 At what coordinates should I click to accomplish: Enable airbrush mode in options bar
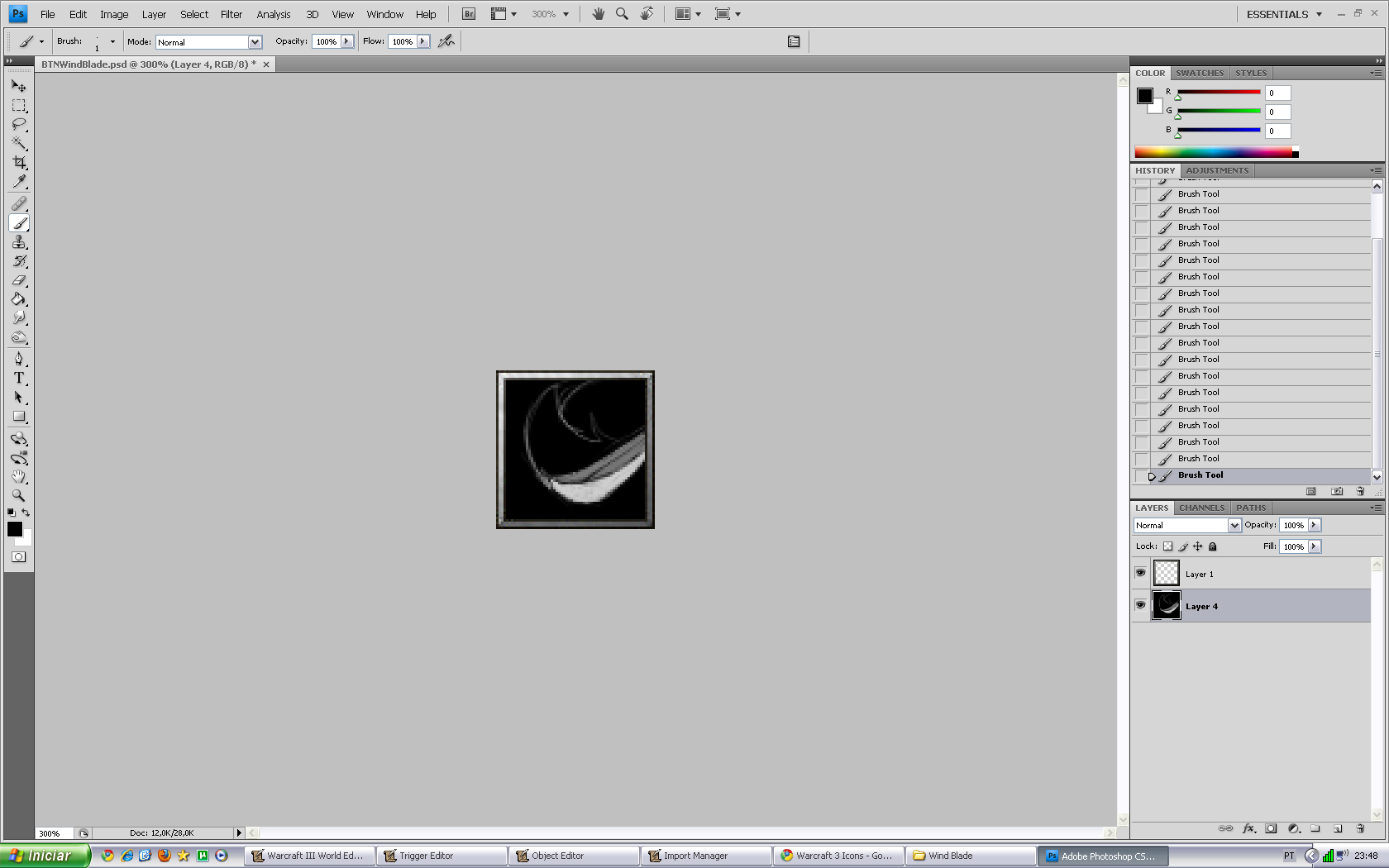click(446, 41)
